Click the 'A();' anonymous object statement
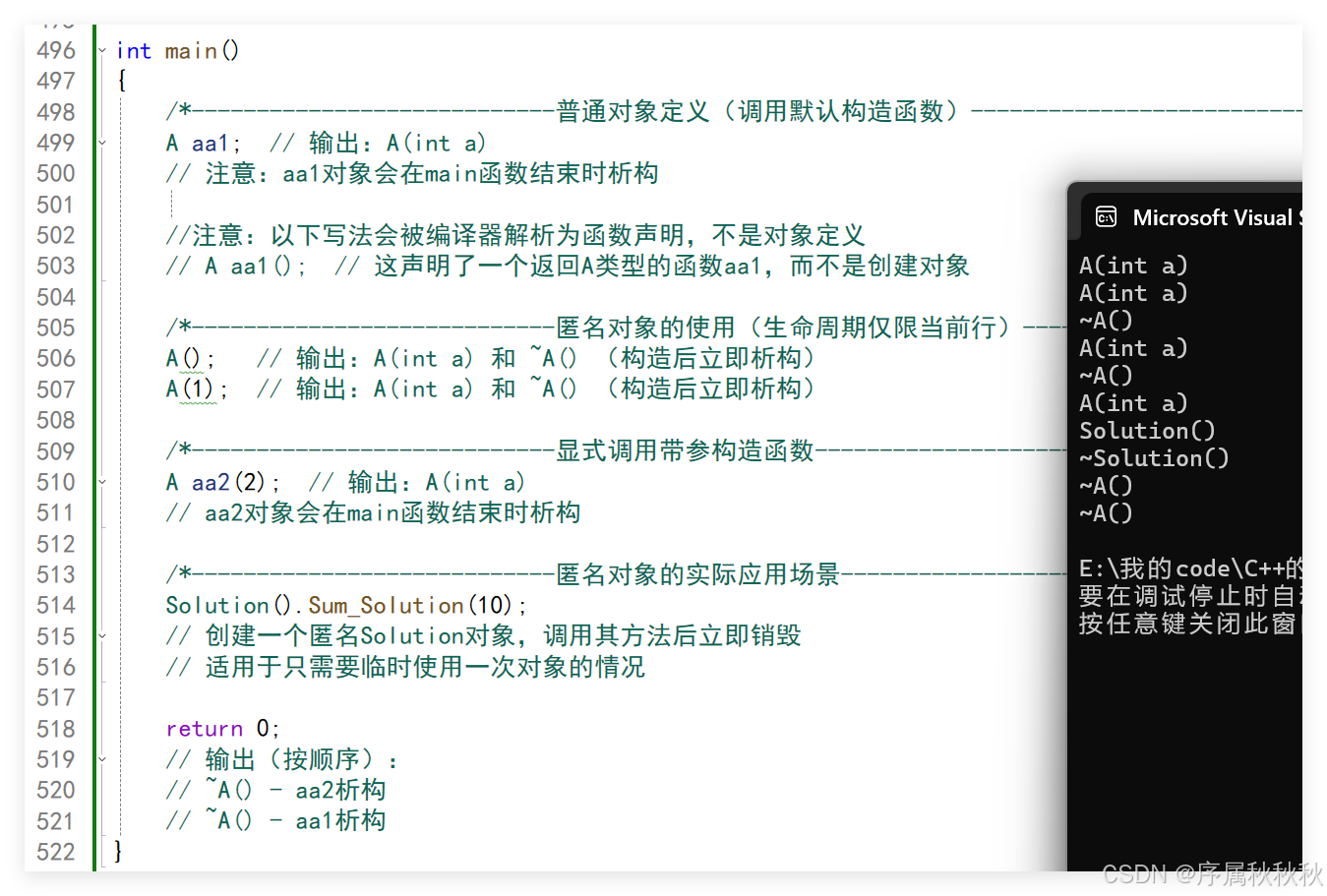Screen dimensions: 1327x896 click(x=191, y=359)
